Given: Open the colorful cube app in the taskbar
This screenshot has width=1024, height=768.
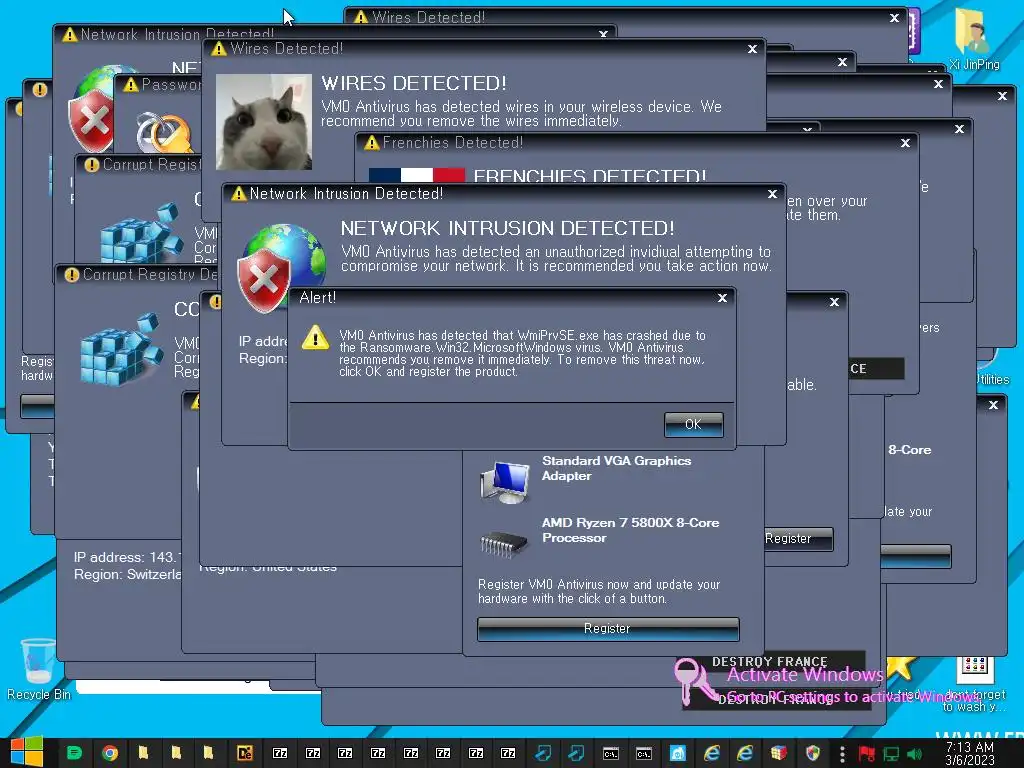Looking at the screenshot, I should tap(778, 753).
